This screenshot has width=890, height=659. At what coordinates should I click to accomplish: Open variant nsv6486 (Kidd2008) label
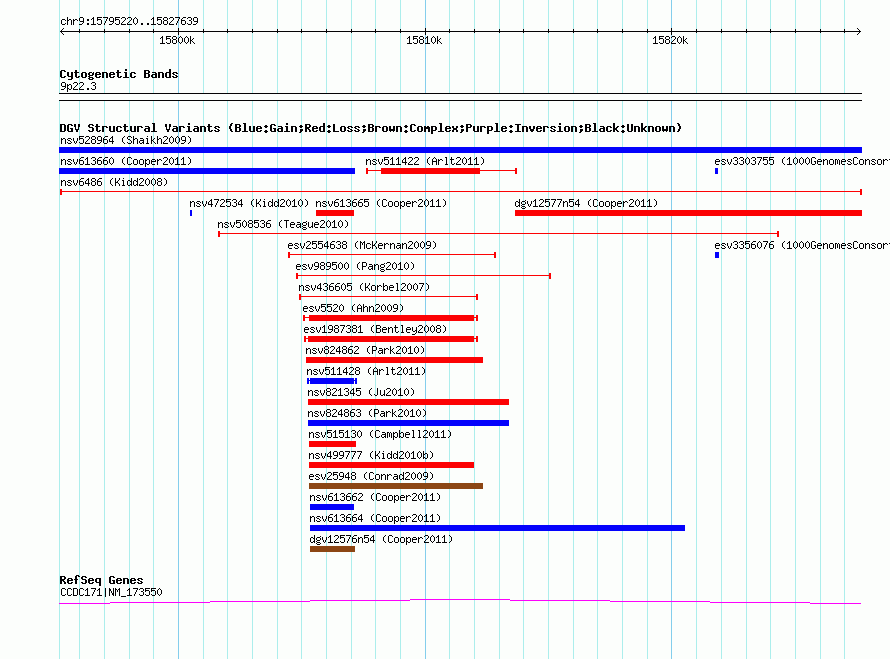coord(114,182)
